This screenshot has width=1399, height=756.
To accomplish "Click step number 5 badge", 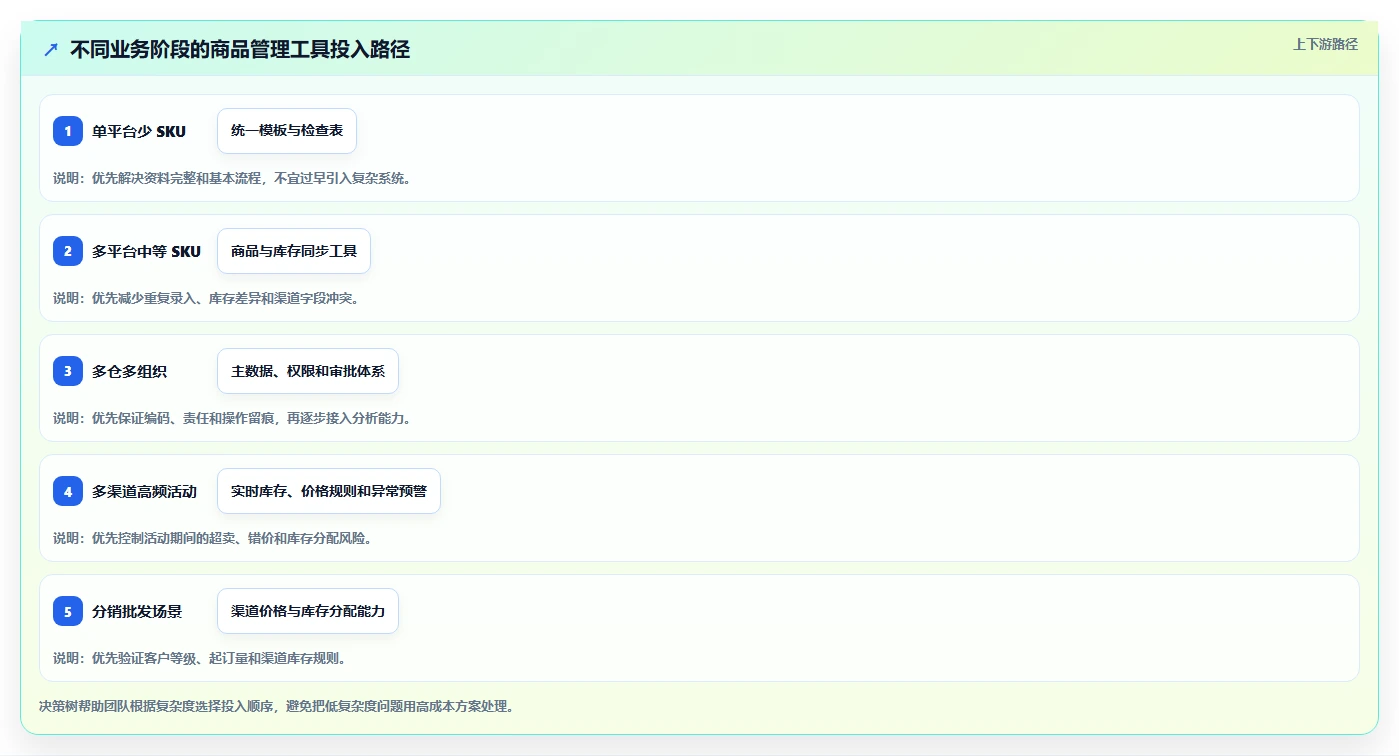I will click(x=68, y=611).
